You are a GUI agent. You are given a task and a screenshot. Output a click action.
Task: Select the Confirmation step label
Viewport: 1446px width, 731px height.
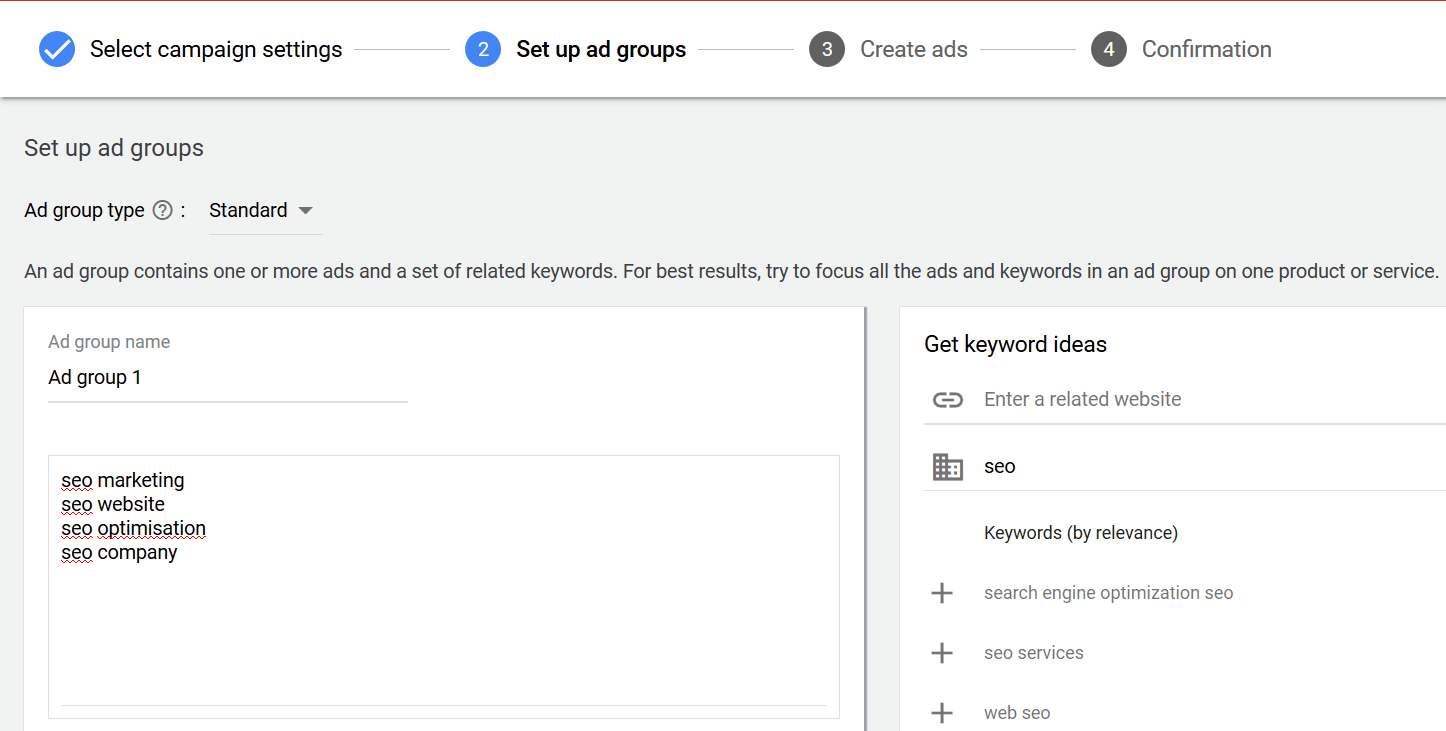pos(1207,48)
